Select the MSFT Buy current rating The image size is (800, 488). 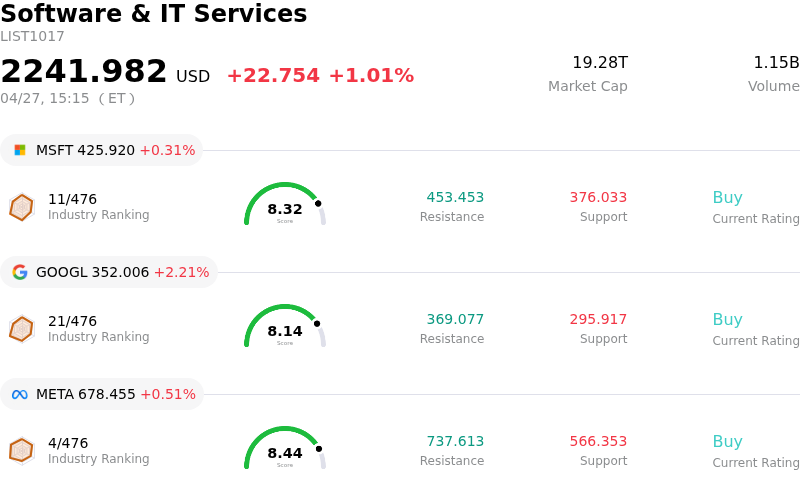tap(727, 198)
